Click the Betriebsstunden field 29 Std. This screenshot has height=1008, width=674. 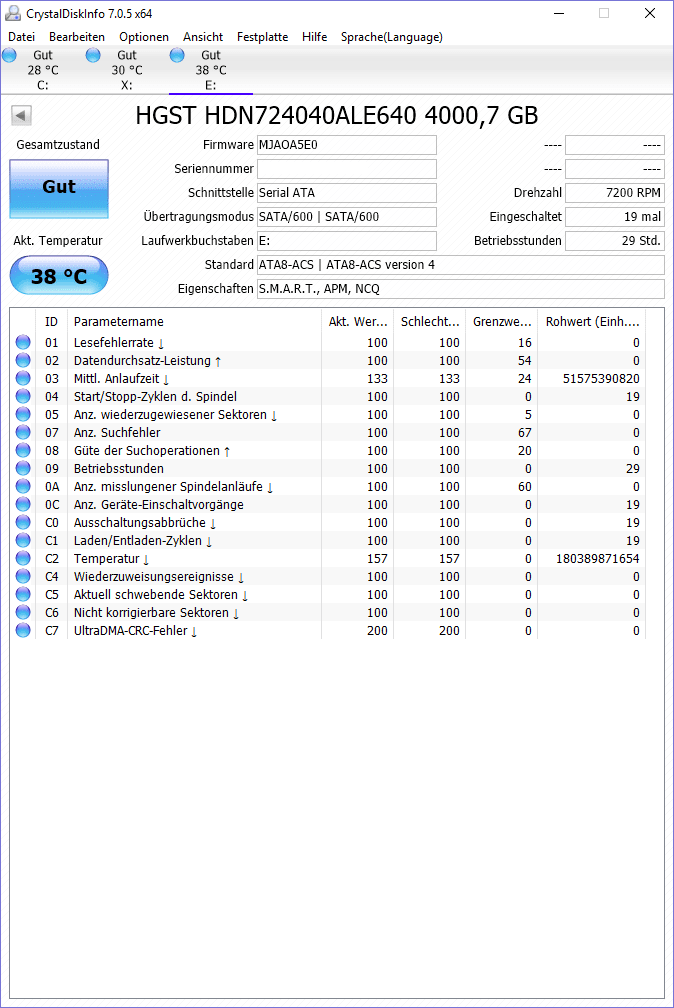pos(615,240)
